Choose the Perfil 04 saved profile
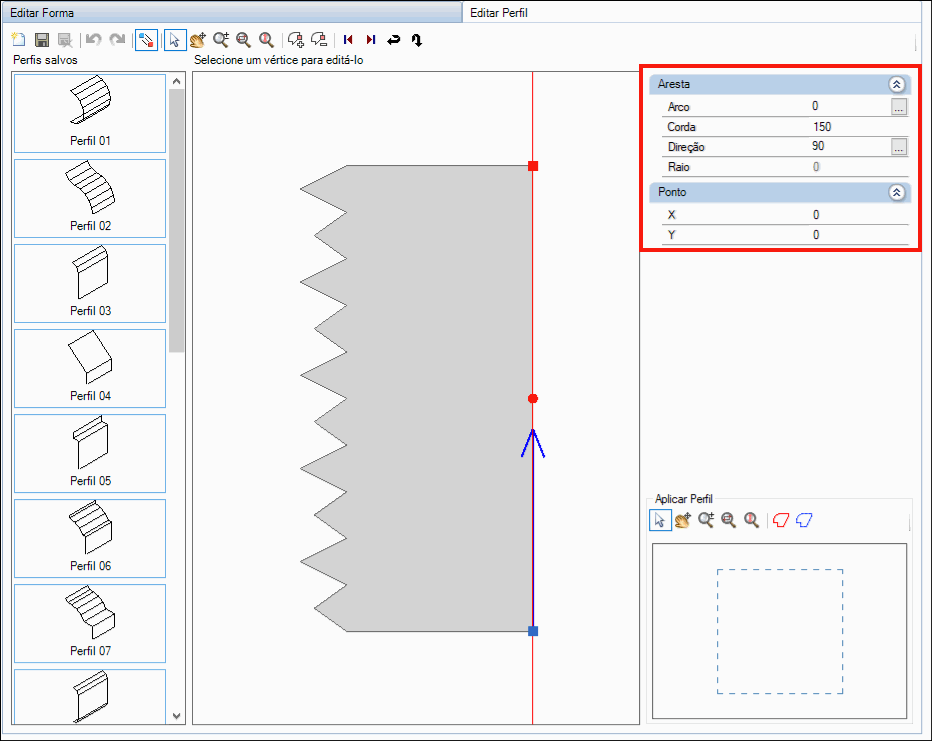Viewport: 932px width, 741px height. (90, 368)
